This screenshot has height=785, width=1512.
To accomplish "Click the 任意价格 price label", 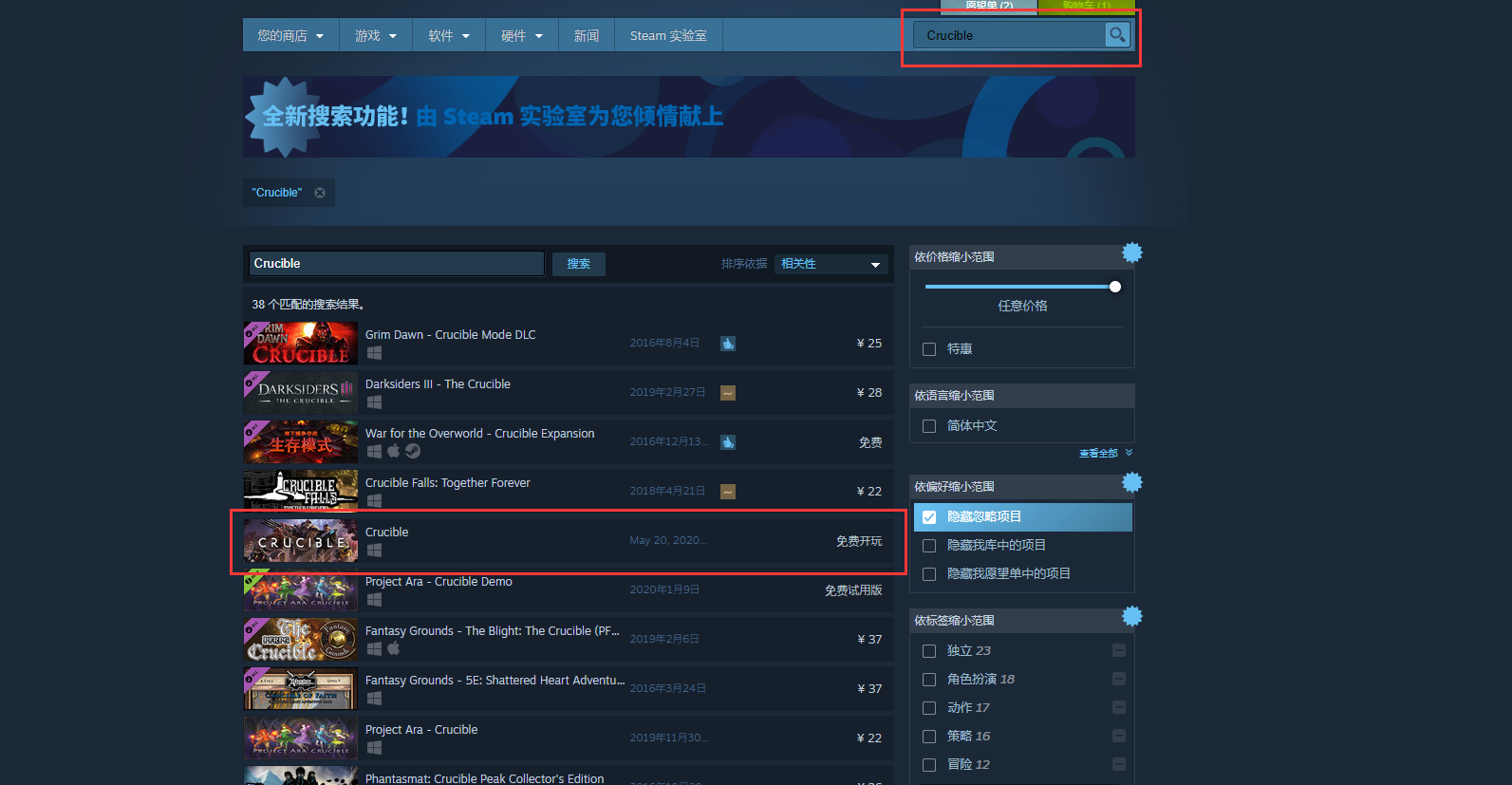I will coord(1022,306).
